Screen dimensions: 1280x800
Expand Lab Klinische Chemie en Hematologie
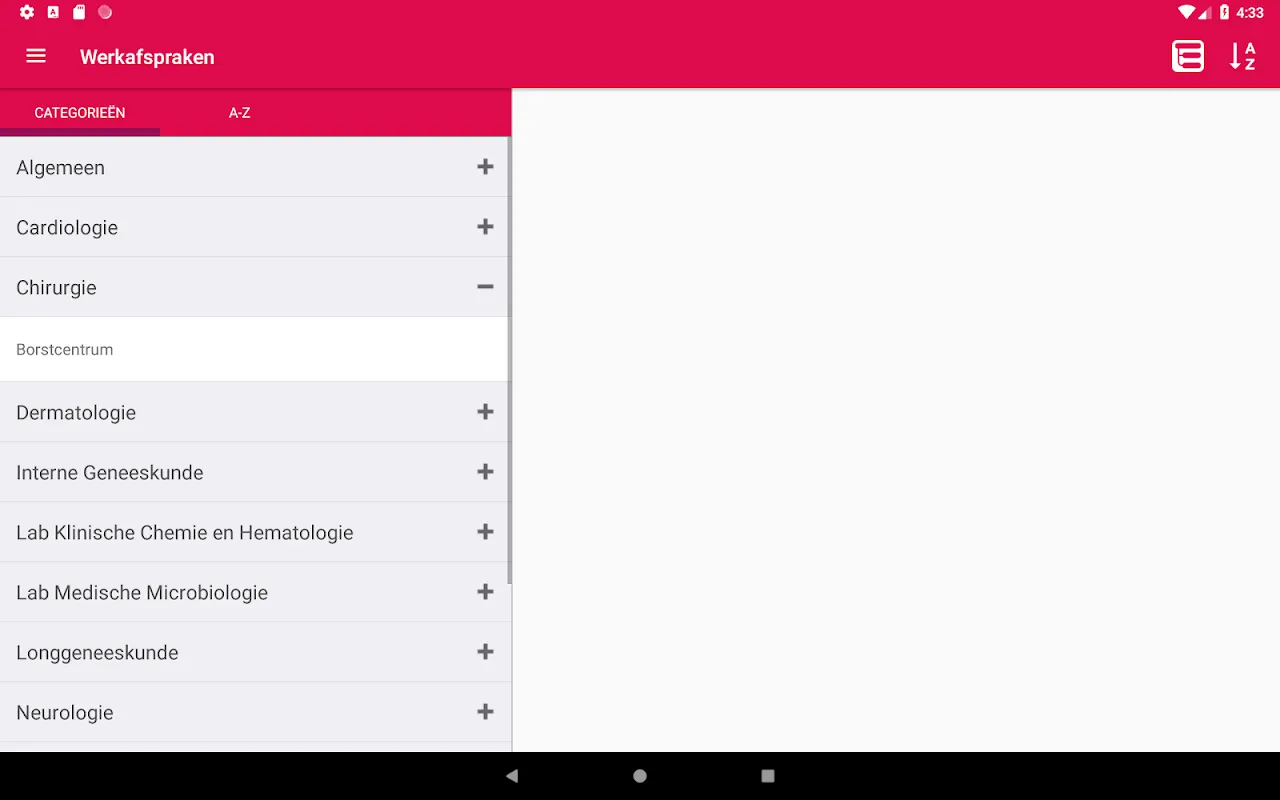click(x=485, y=532)
